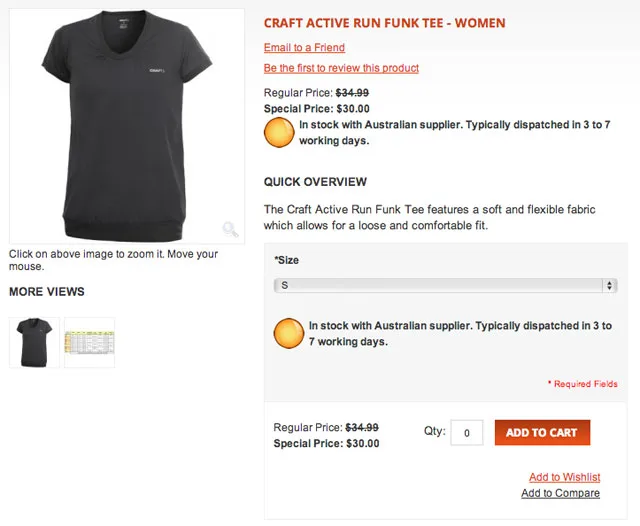Click the Add to Compare link
640x526 pixels.
pos(560,493)
